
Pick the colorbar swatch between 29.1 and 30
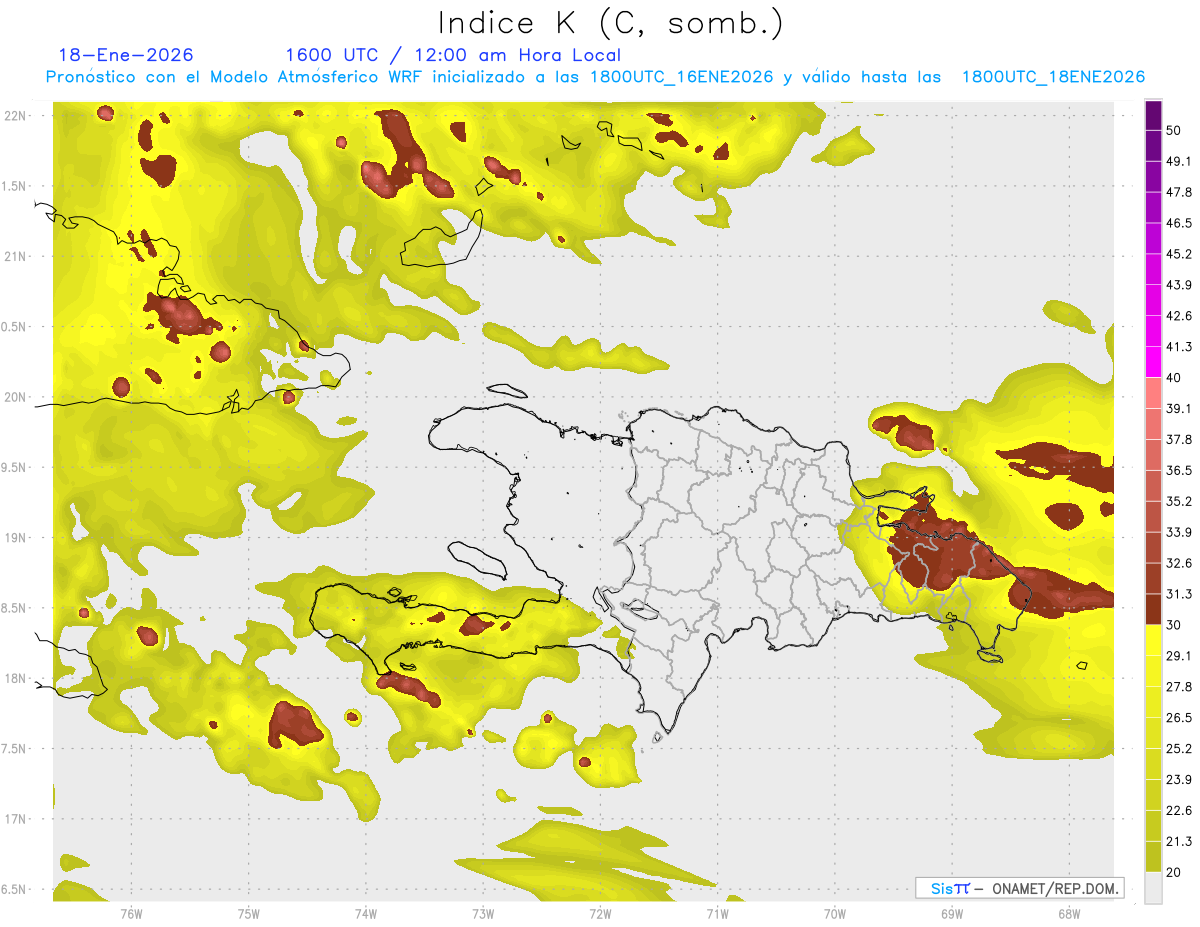(1154, 640)
